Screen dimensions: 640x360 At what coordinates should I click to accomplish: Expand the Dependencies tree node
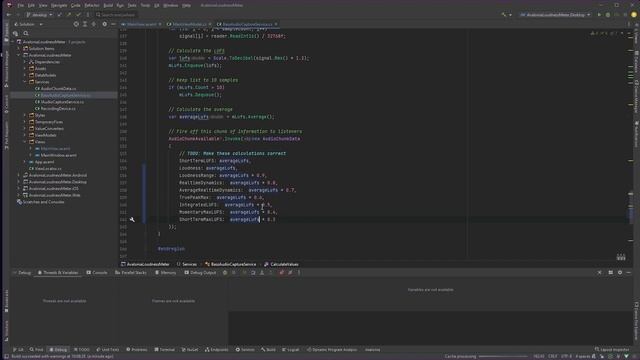25,62
